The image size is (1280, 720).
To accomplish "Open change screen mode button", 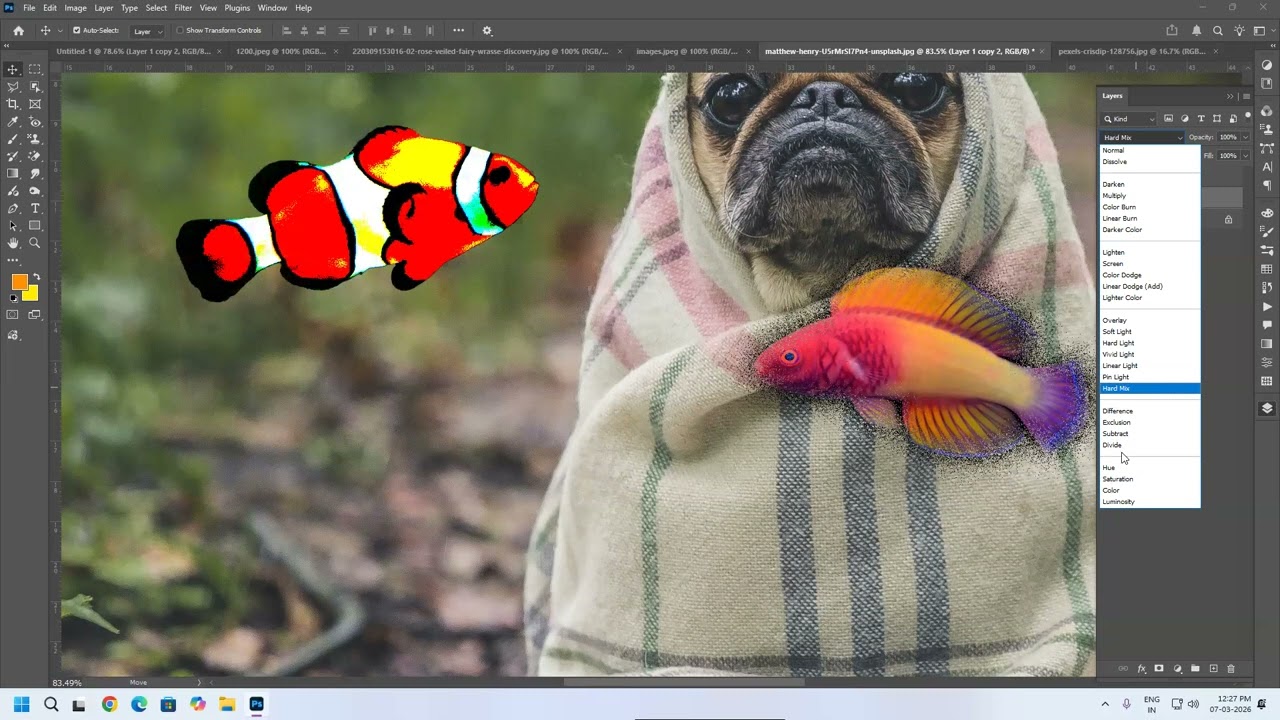I will 35,314.
